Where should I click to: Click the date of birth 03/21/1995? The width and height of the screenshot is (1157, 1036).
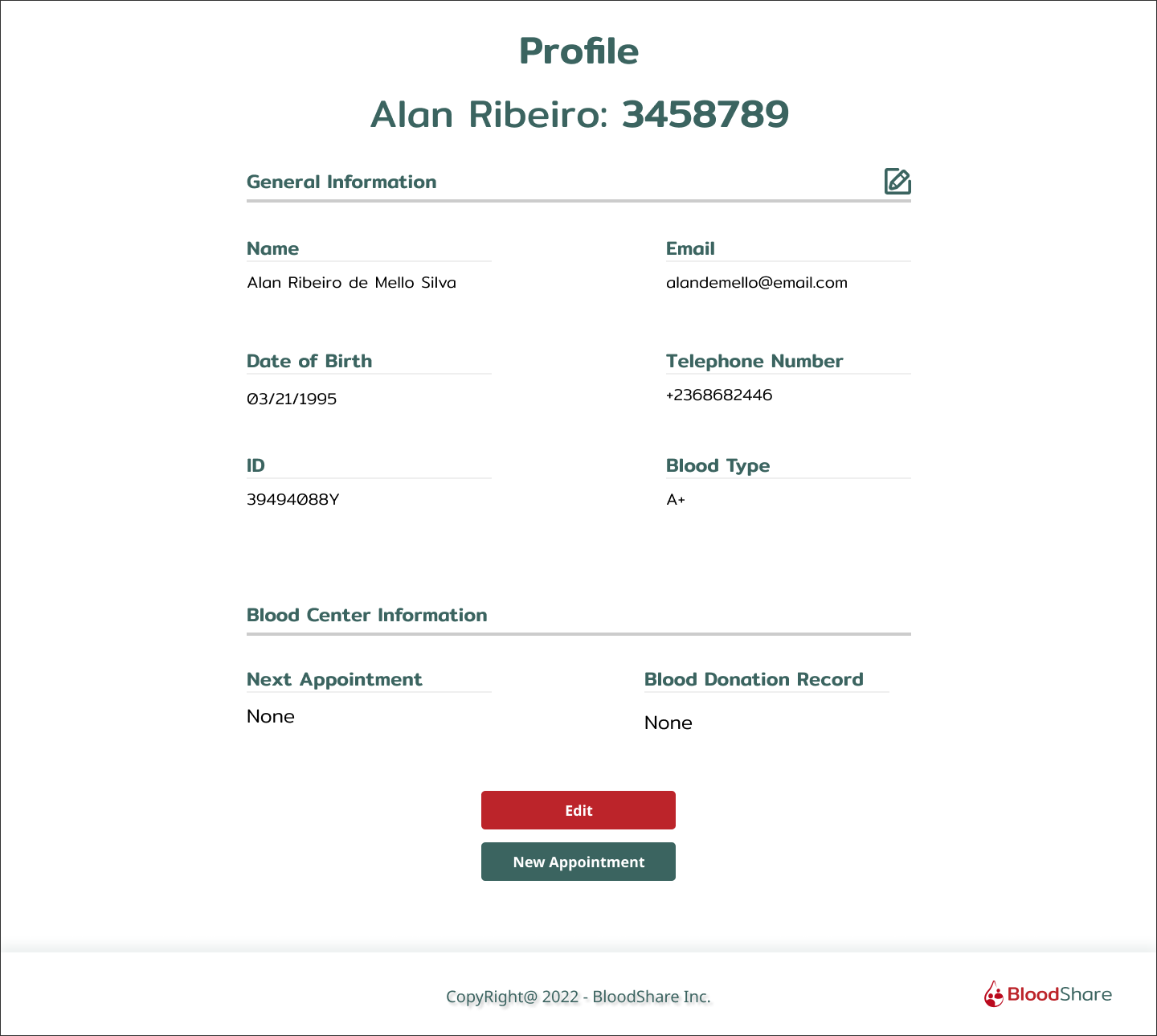[x=292, y=399]
